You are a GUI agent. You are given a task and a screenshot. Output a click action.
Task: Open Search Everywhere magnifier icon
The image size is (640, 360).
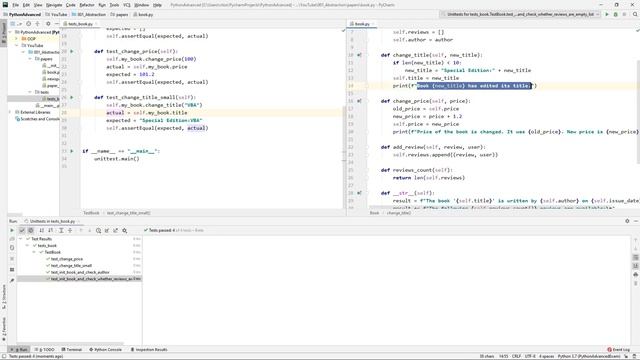pos(635,14)
